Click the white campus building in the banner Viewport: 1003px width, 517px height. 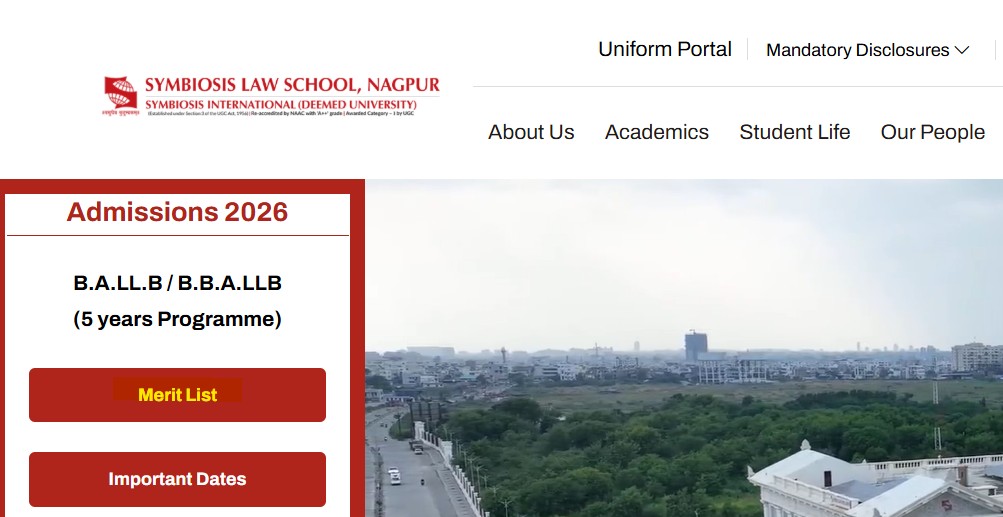pyautogui.click(x=876, y=481)
